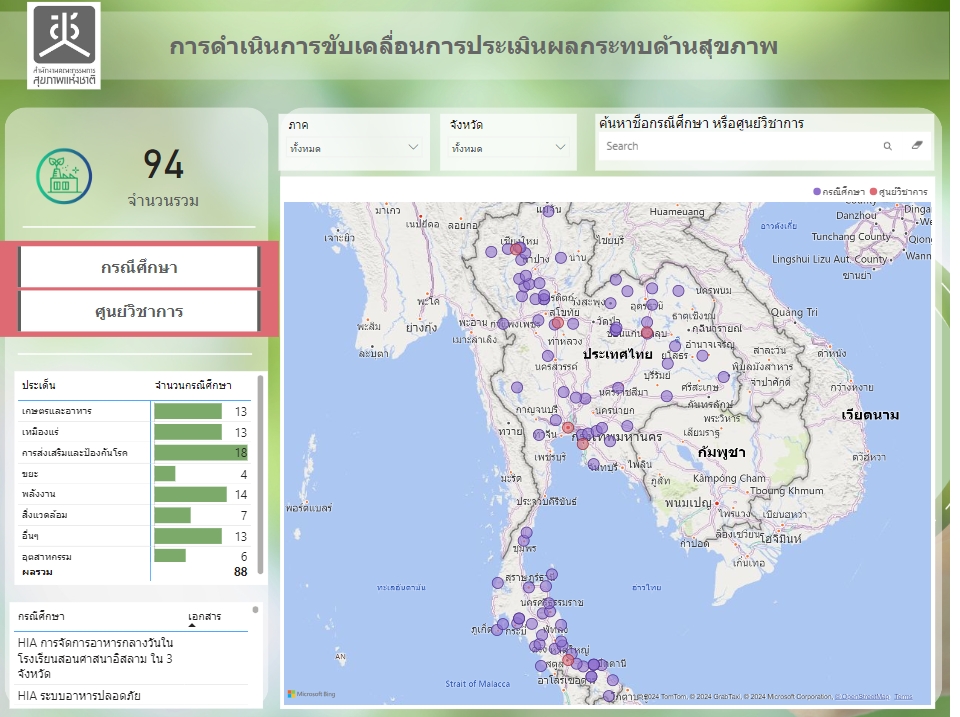Viewport: 960px width, 717px height.
Task: Click the กรณีศึกษา column header in document list
Action: [41, 616]
